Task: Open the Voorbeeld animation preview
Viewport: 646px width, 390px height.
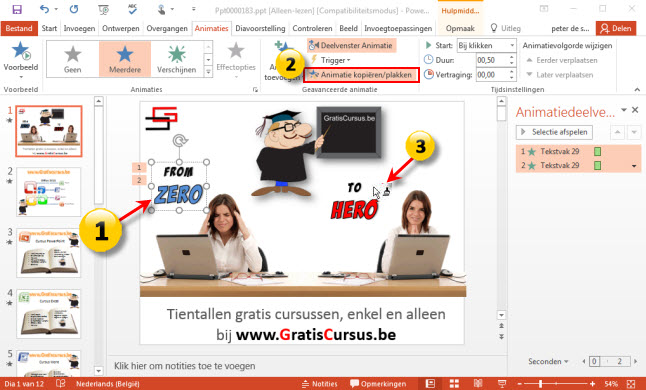Action: coord(20,60)
